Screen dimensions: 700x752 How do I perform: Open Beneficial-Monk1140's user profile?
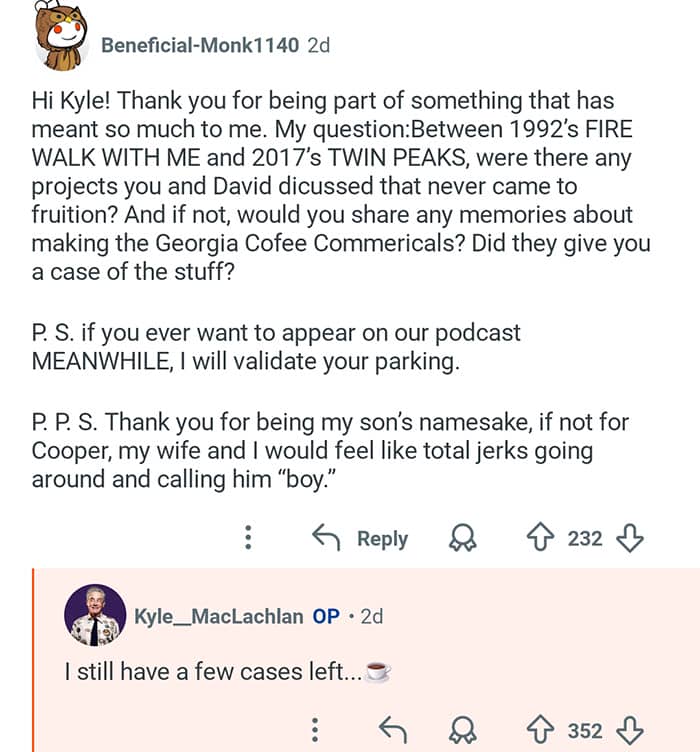(x=199, y=46)
